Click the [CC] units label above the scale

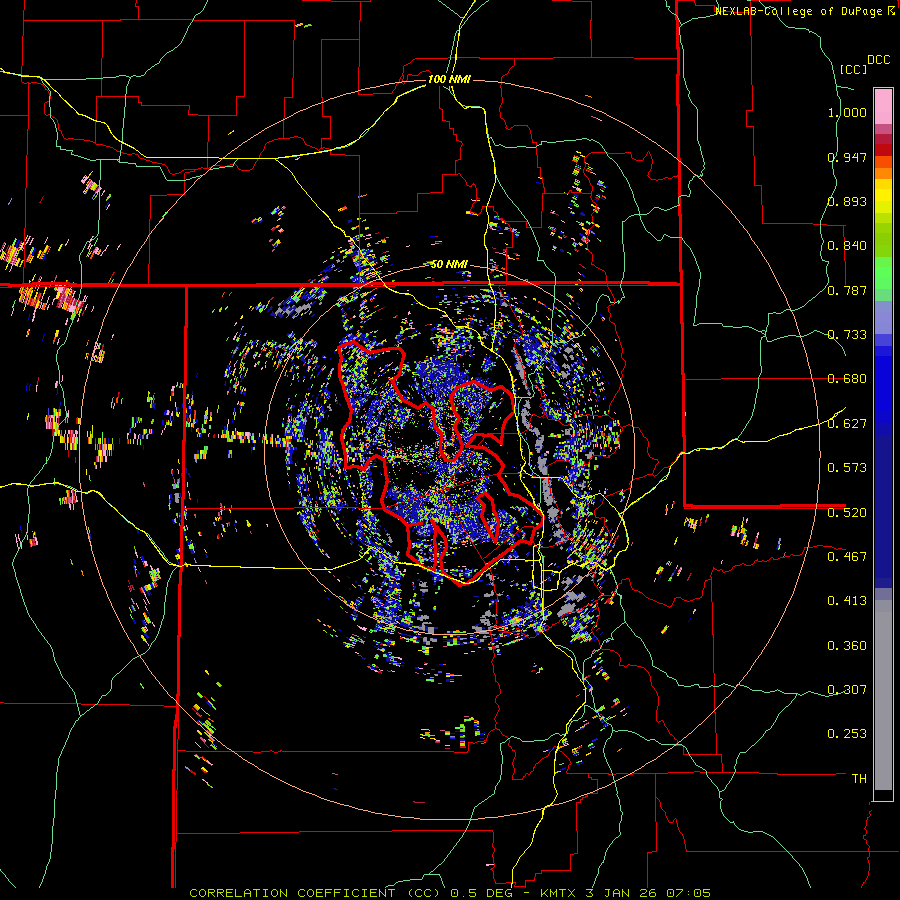[853, 69]
